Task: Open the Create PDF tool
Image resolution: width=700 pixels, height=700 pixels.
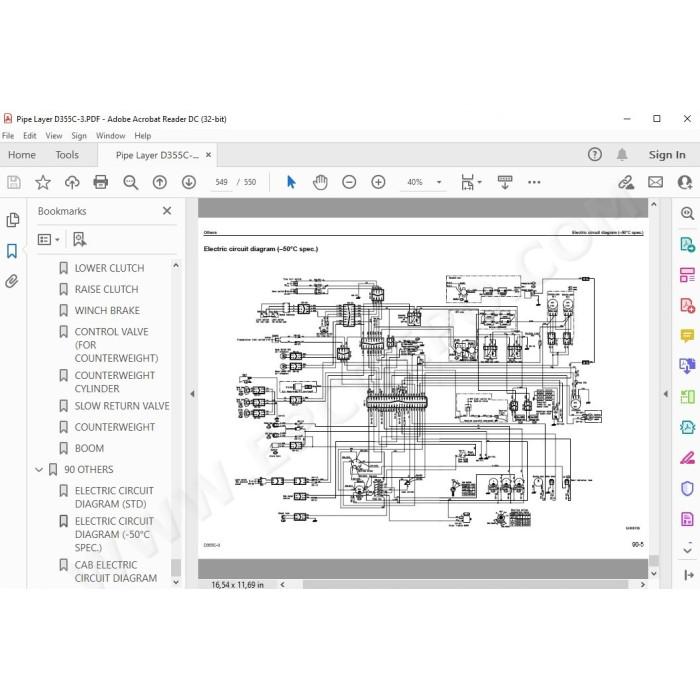Action: pos(687,305)
